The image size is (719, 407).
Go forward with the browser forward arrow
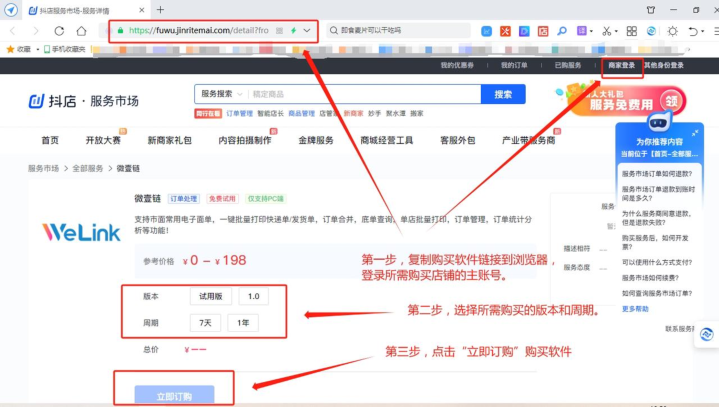(35, 31)
